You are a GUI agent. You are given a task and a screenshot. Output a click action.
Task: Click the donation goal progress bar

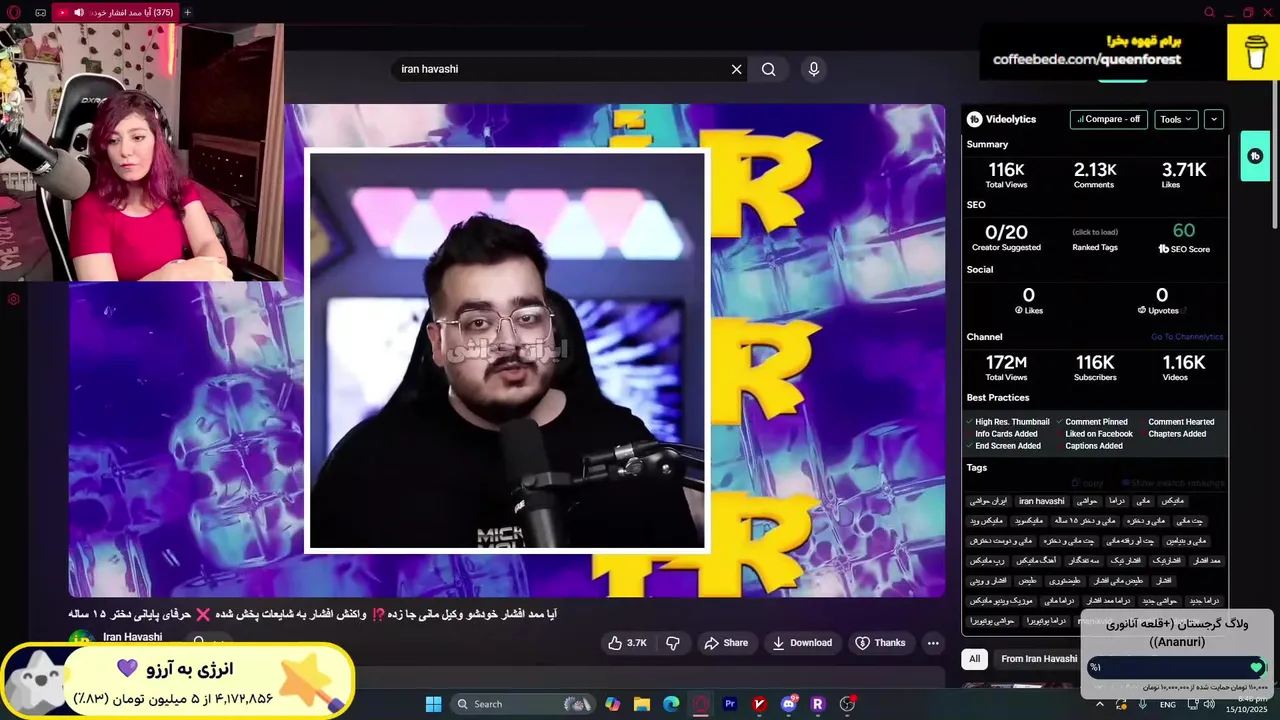[1176, 667]
